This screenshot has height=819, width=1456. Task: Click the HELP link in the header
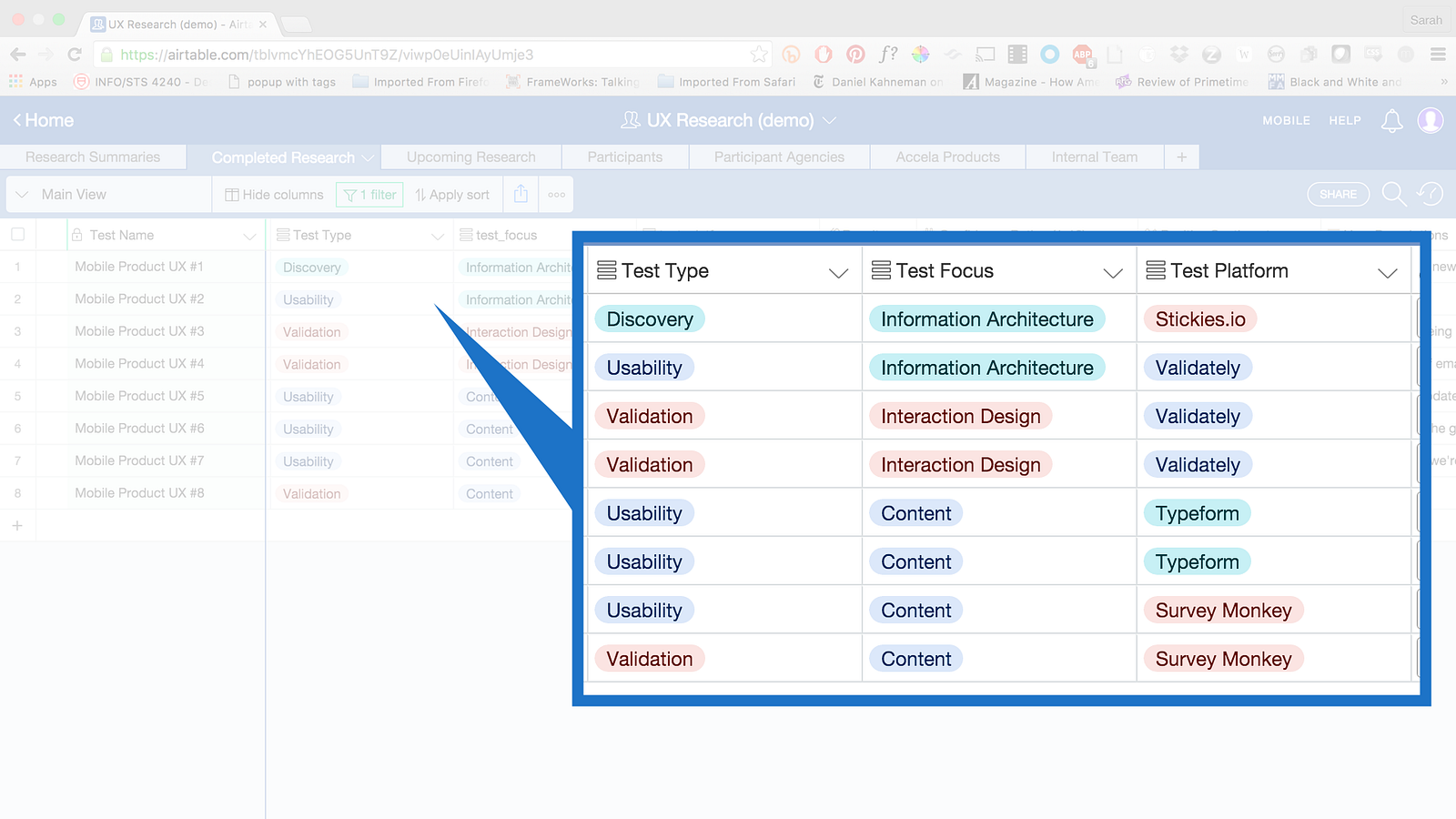click(1344, 120)
